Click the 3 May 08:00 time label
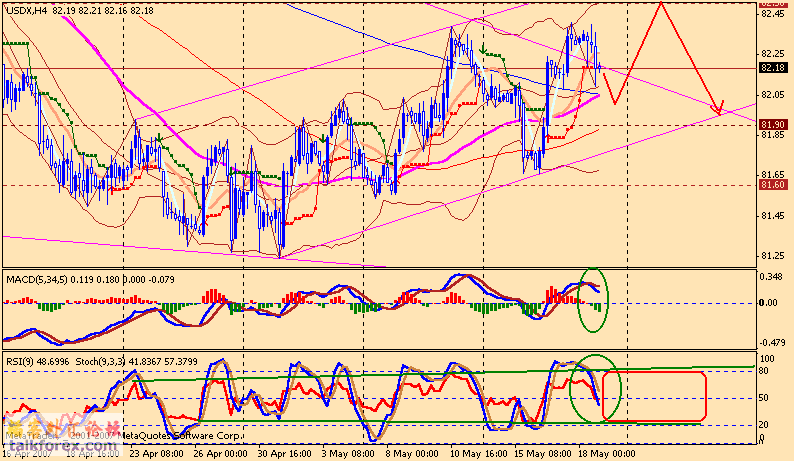794x461 pixels. 348,453
